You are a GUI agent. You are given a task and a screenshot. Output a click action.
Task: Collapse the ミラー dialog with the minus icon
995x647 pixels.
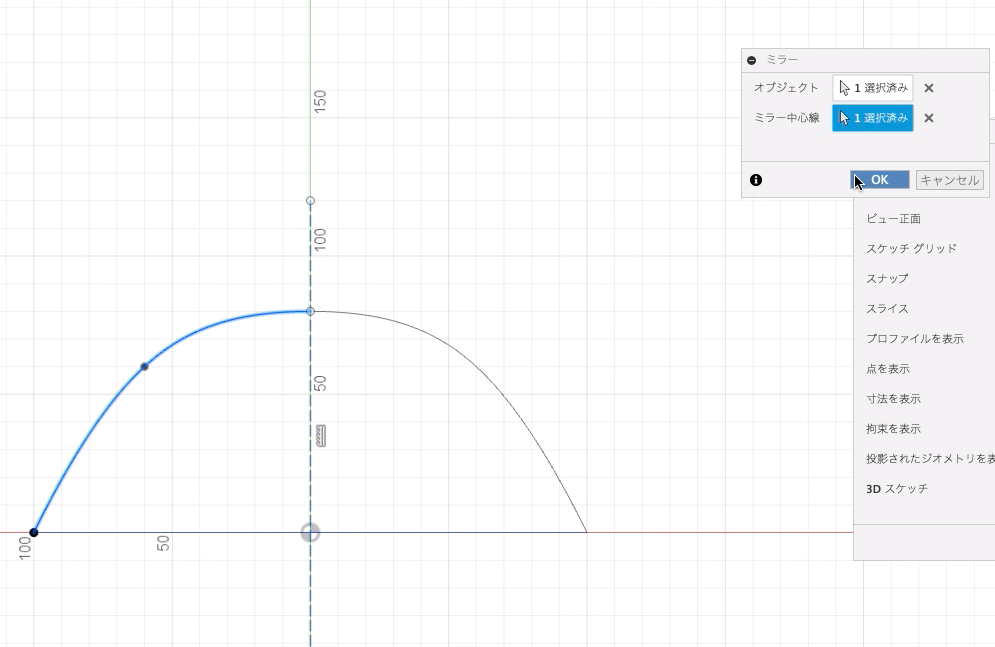(x=752, y=60)
